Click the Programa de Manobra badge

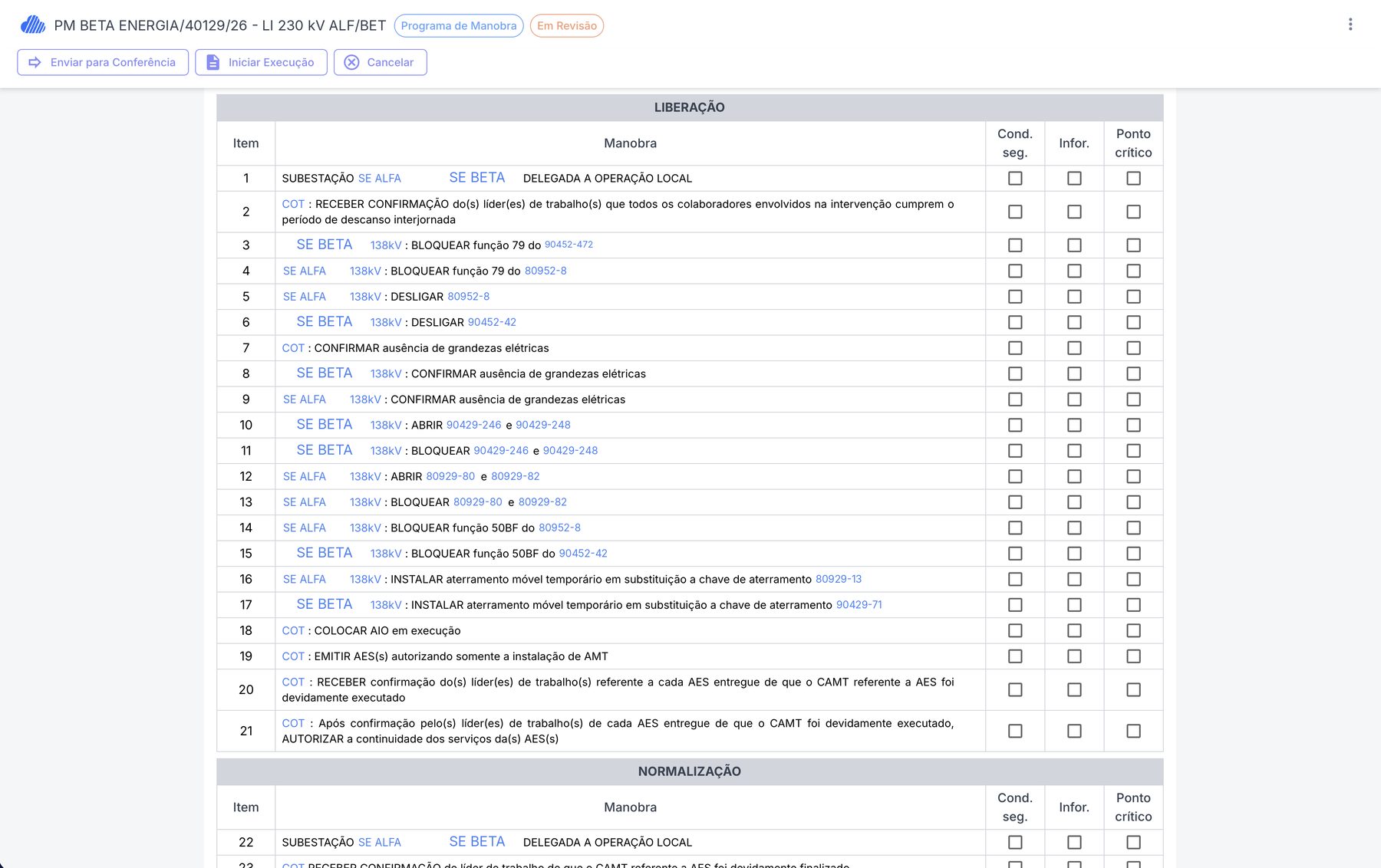point(459,25)
